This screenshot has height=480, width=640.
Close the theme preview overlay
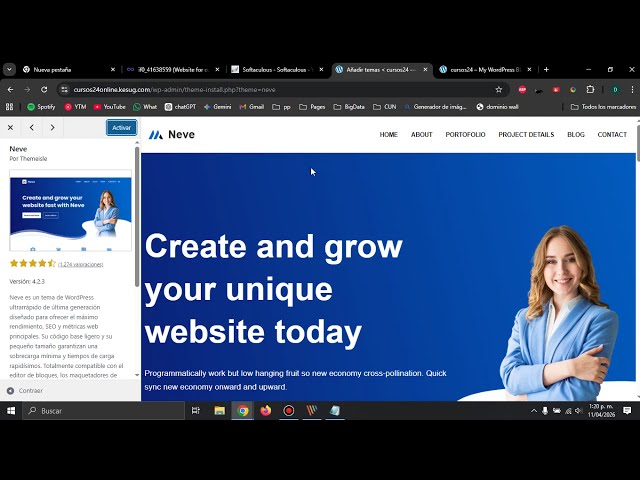tap(11, 128)
